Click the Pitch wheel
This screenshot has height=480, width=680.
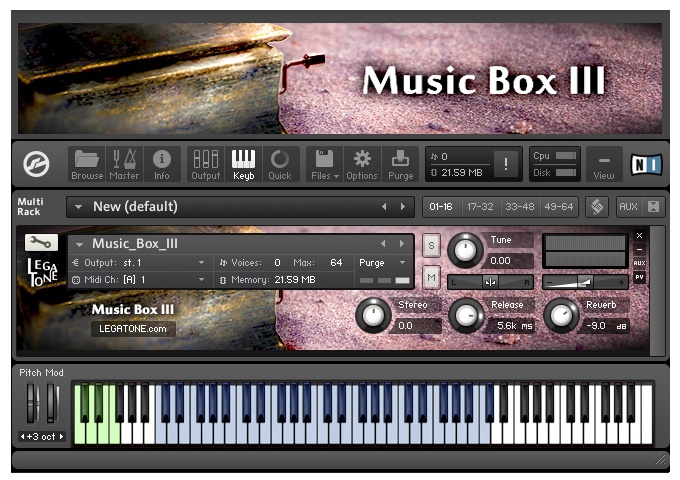point(32,402)
